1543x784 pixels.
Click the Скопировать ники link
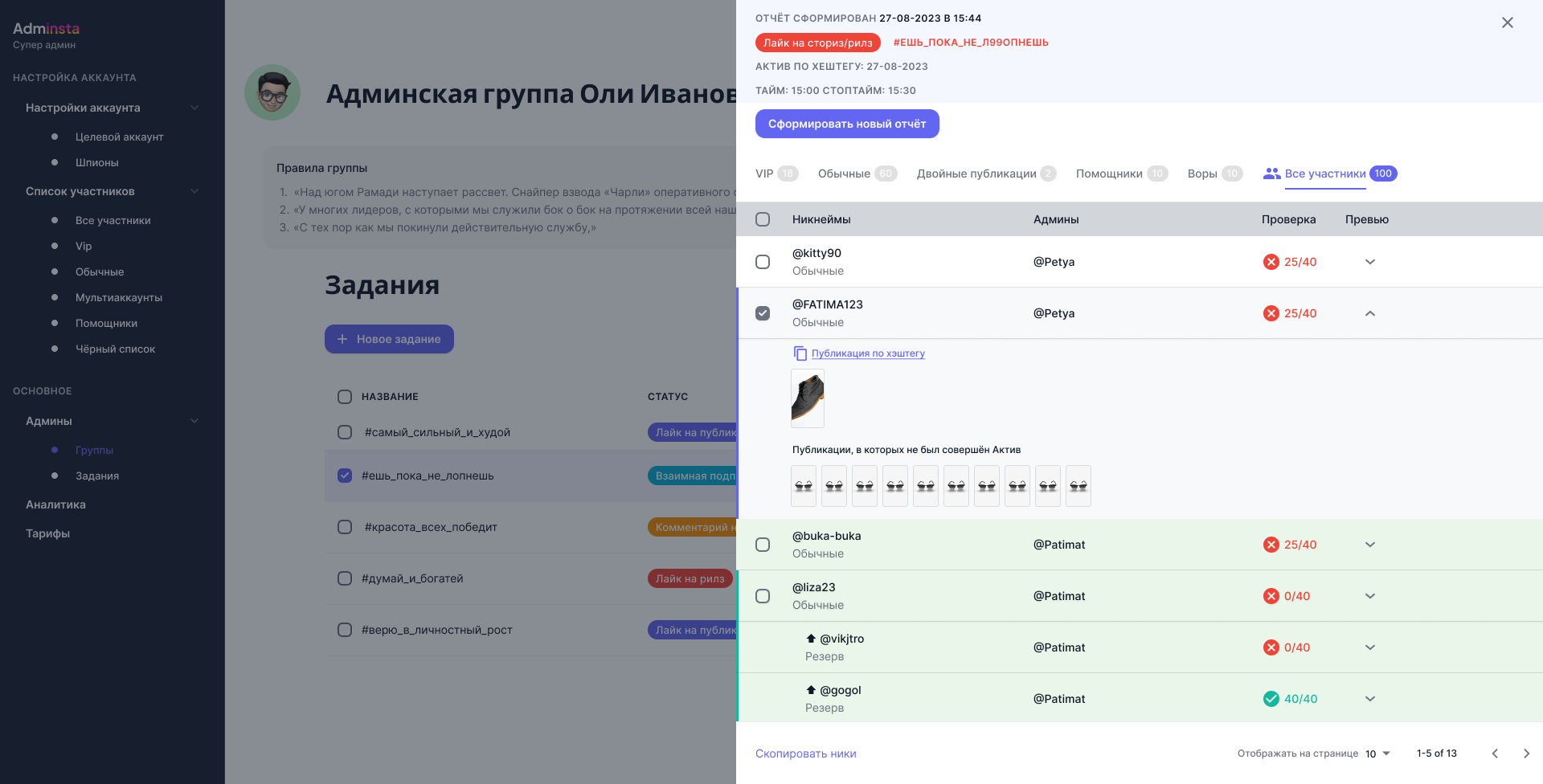pyautogui.click(x=805, y=753)
